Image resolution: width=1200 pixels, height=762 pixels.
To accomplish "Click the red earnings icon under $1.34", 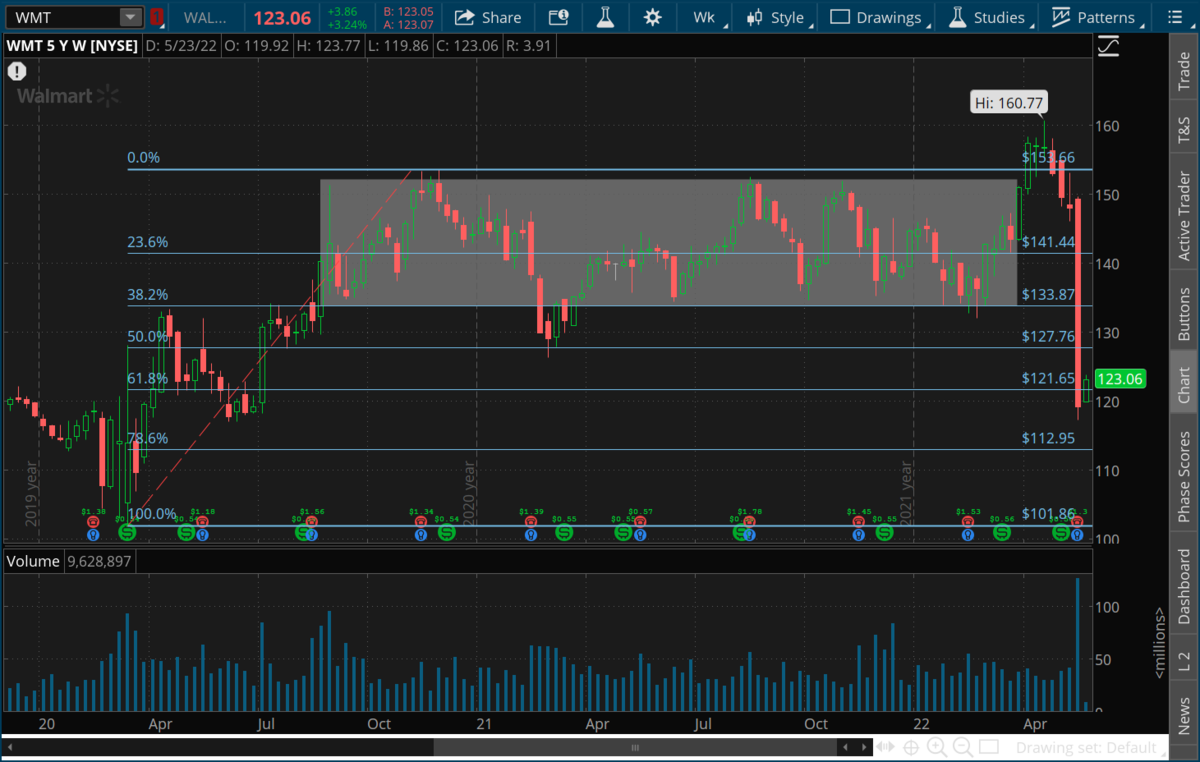I will (x=421, y=521).
